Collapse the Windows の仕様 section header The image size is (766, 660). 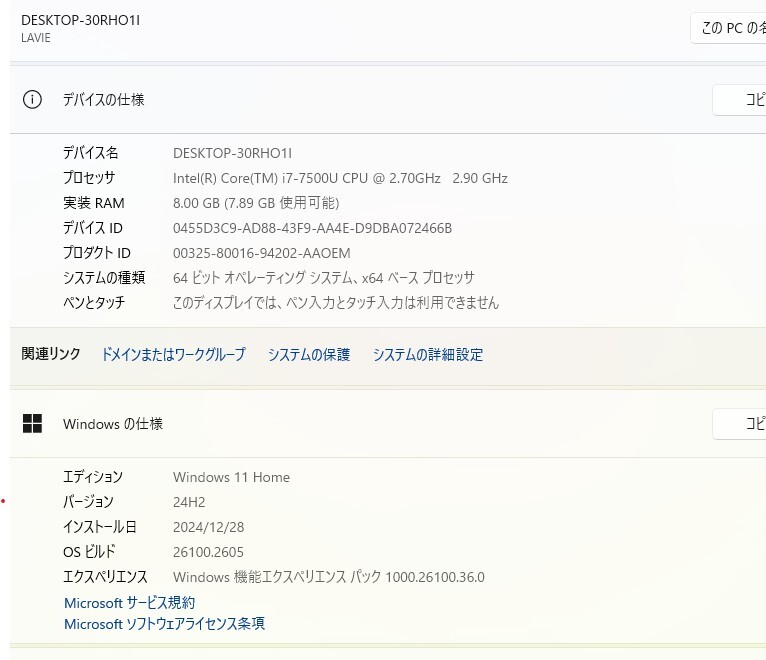[388, 424]
